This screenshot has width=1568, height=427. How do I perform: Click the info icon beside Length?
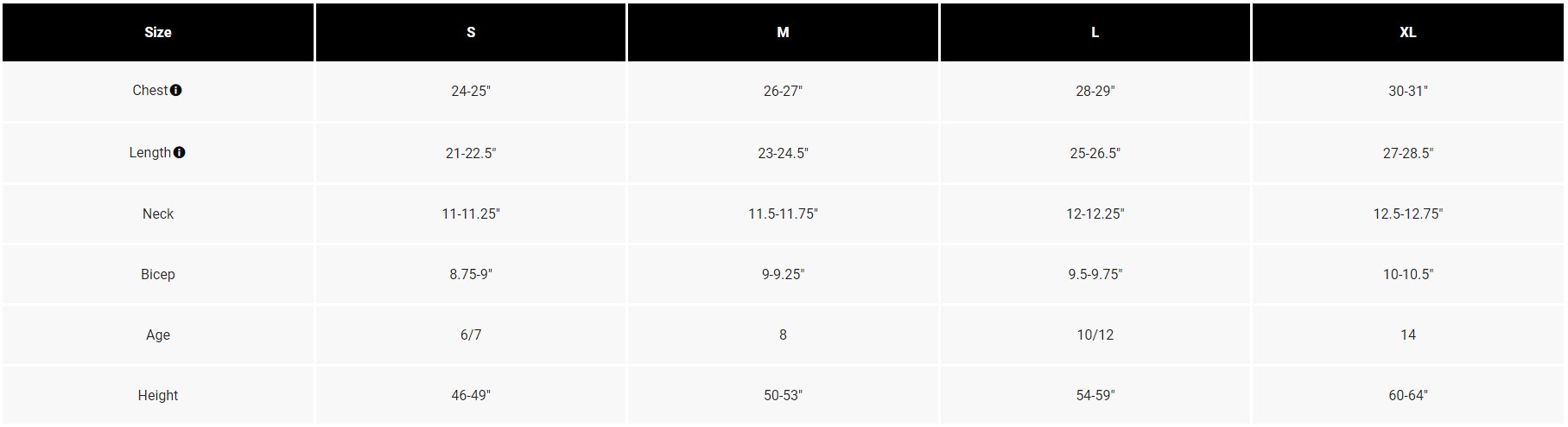pos(180,152)
